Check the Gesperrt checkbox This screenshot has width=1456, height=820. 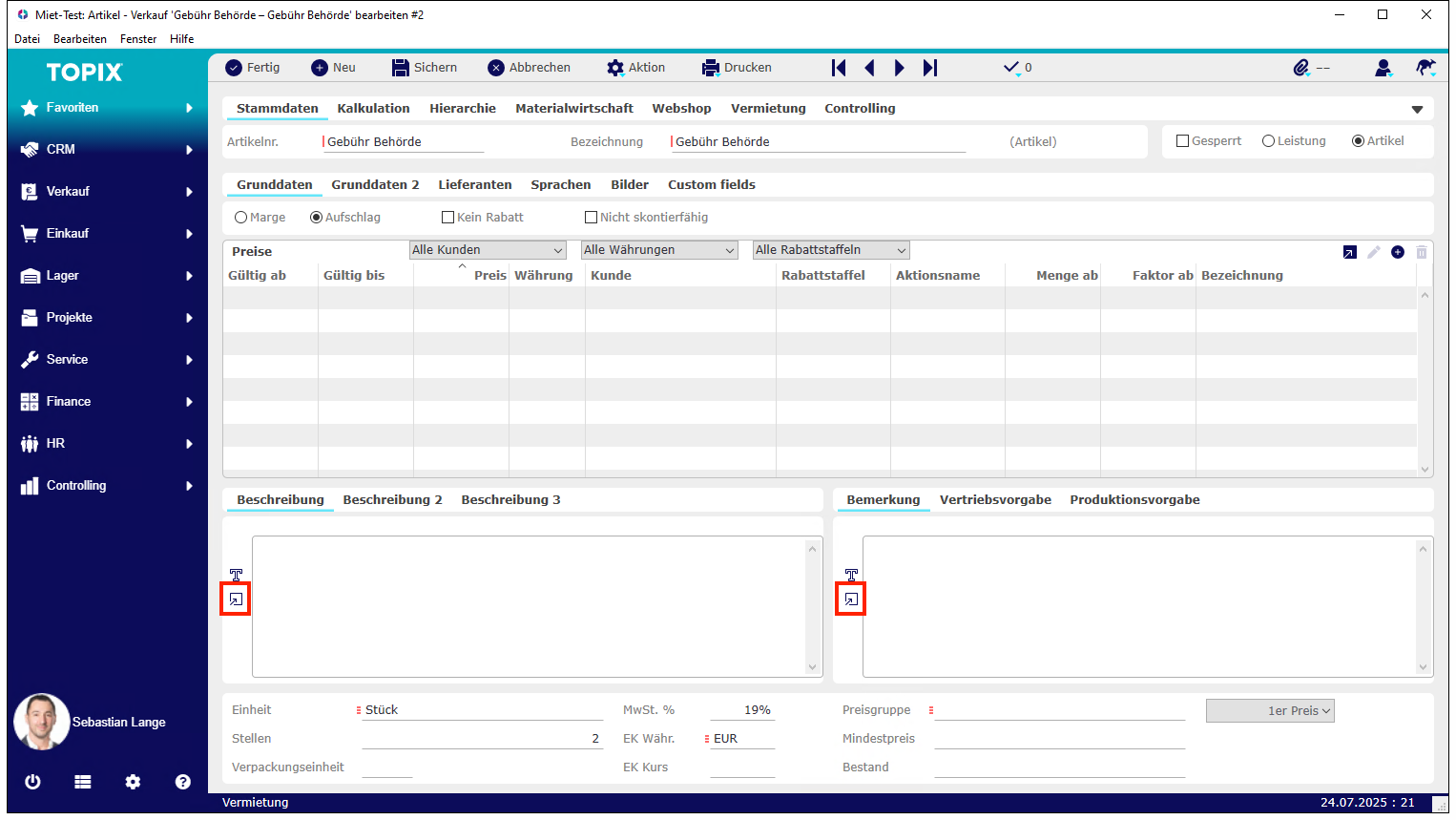click(1183, 141)
